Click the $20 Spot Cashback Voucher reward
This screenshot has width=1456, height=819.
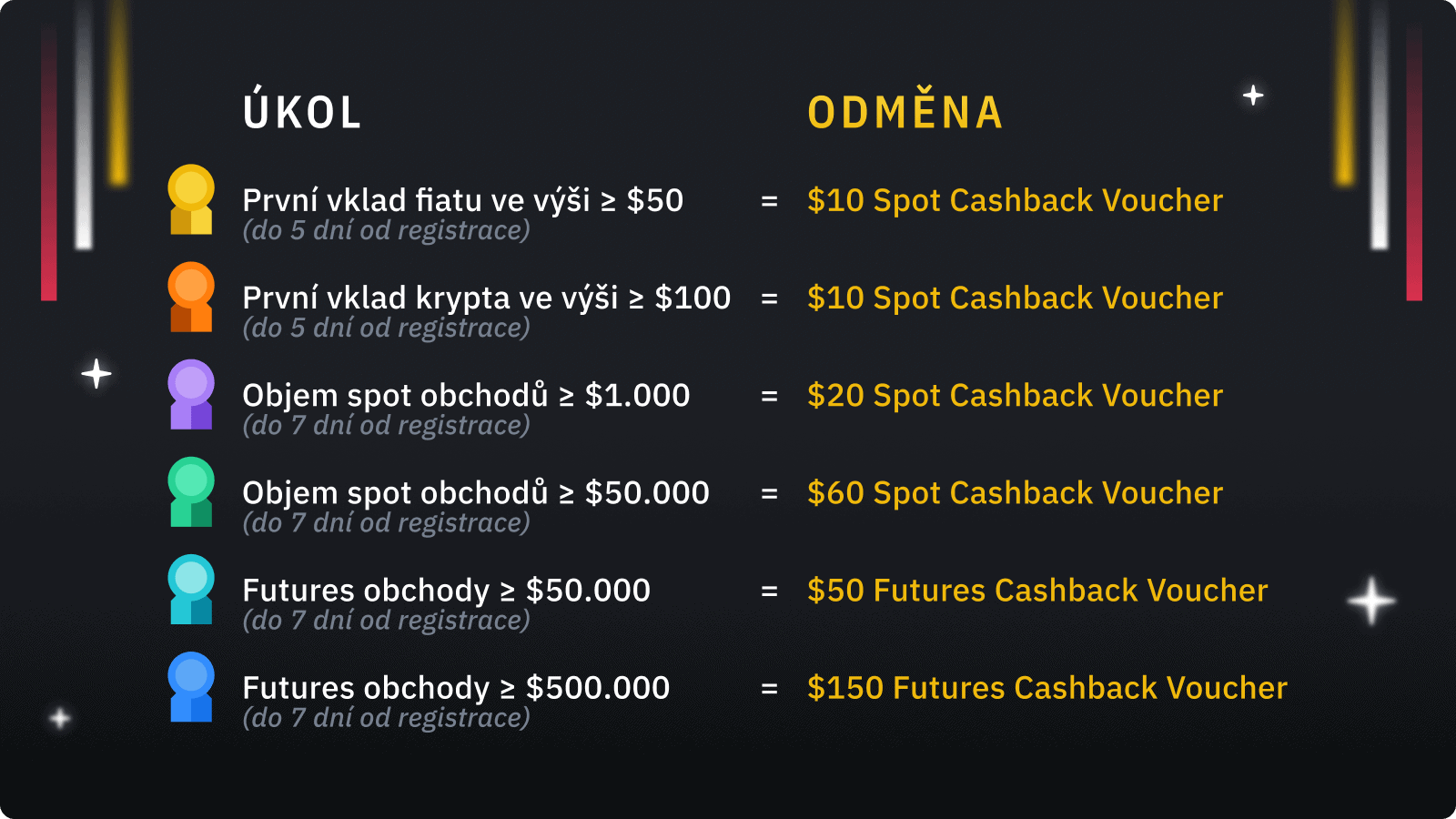[x=1015, y=395]
